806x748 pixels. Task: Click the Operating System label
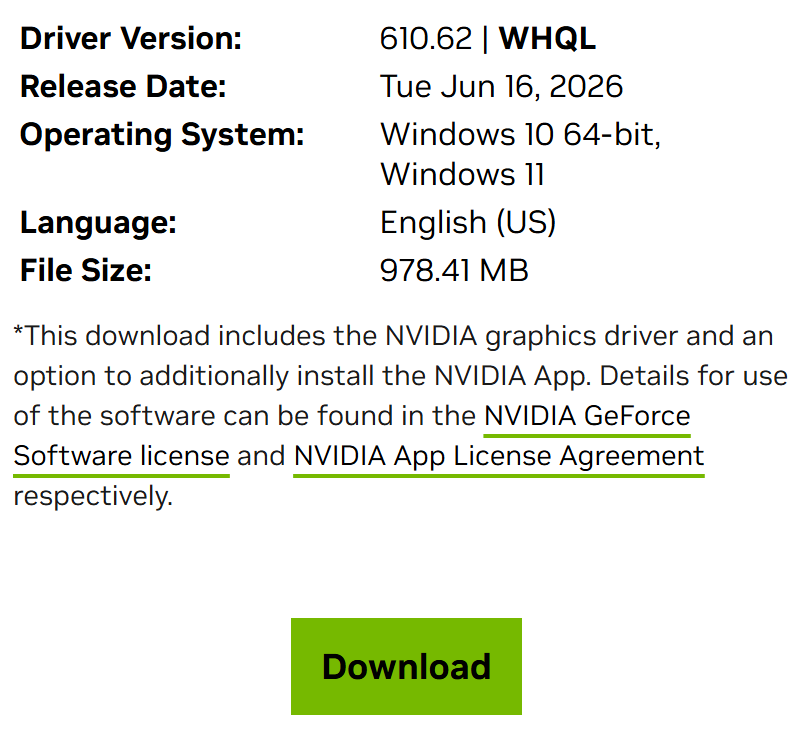click(x=162, y=135)
